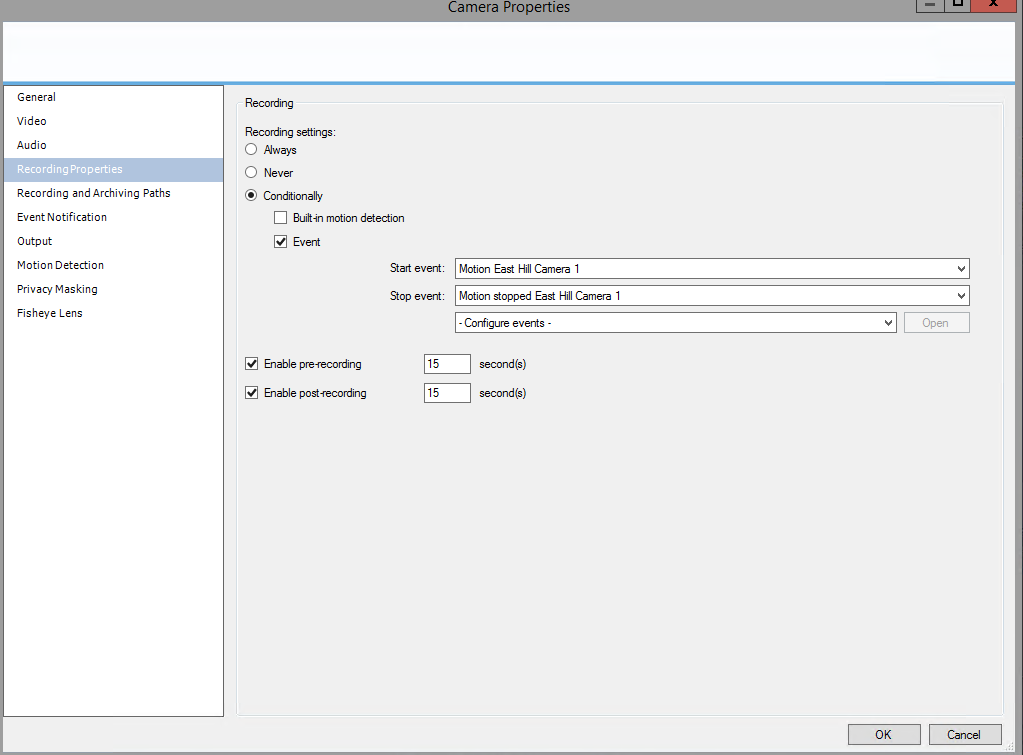1023x755 pixels.
Task: Select the Never recording option
Action: (x=252, y=173)
